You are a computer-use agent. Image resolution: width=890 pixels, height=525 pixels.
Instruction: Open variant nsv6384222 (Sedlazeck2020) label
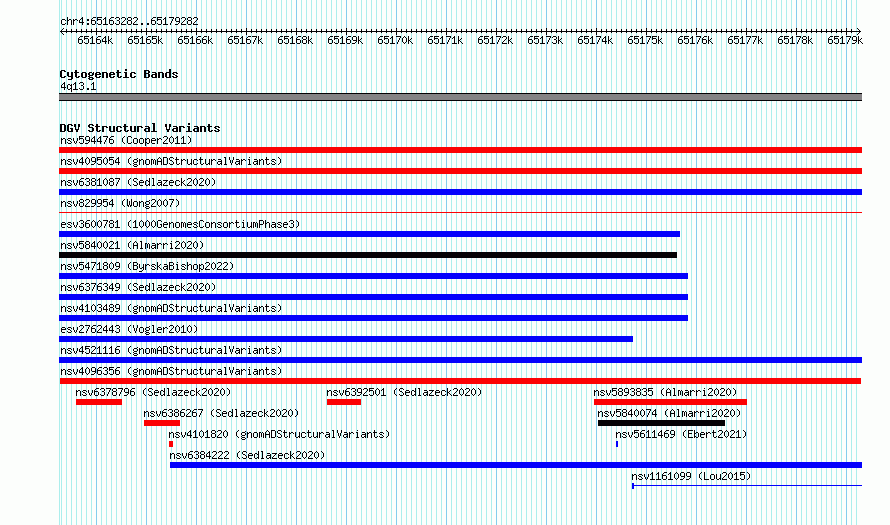[x=247, y=455]
